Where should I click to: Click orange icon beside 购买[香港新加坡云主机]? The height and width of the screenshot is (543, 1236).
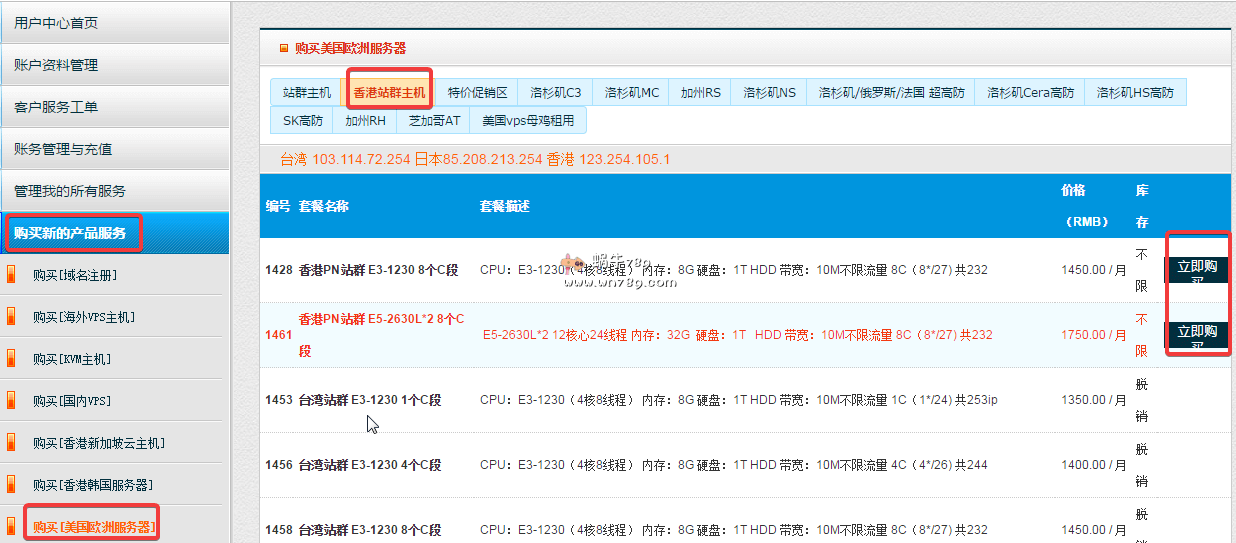[x=12, y=443]
